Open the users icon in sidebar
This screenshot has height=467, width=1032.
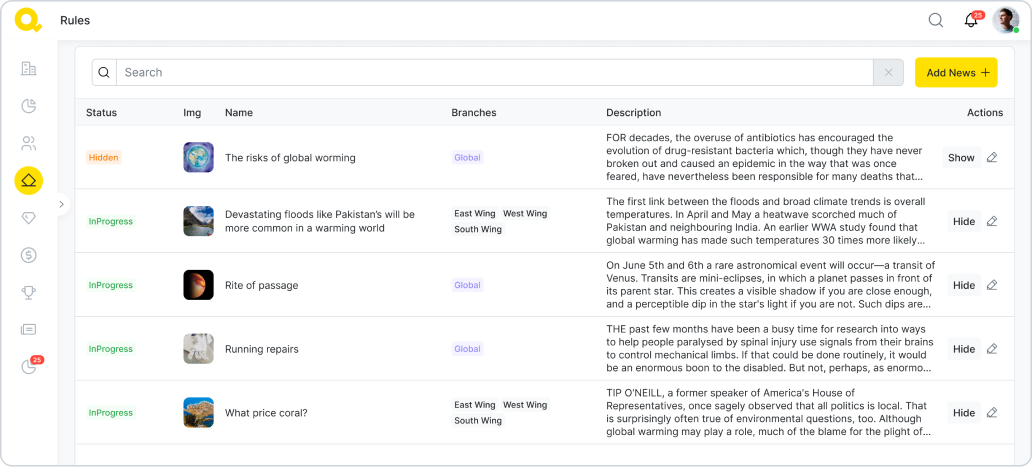coord(29,143)
